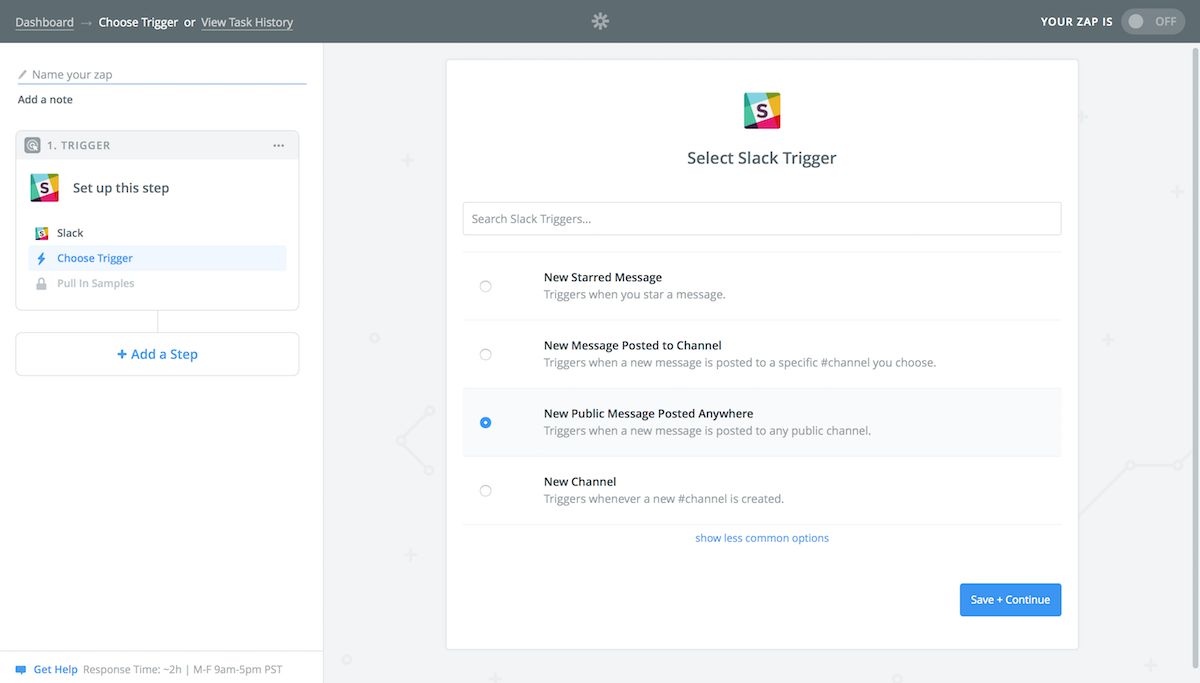This screenshot has width=1200, height=683.
Task: Toggle the Zap ON/OFF switch
Action: 1152,21
